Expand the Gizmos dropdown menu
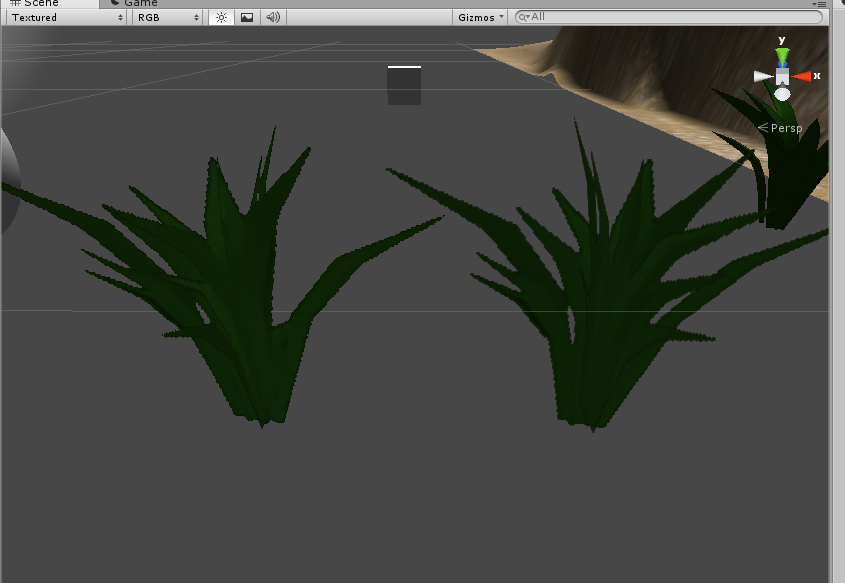 (481, 17)
